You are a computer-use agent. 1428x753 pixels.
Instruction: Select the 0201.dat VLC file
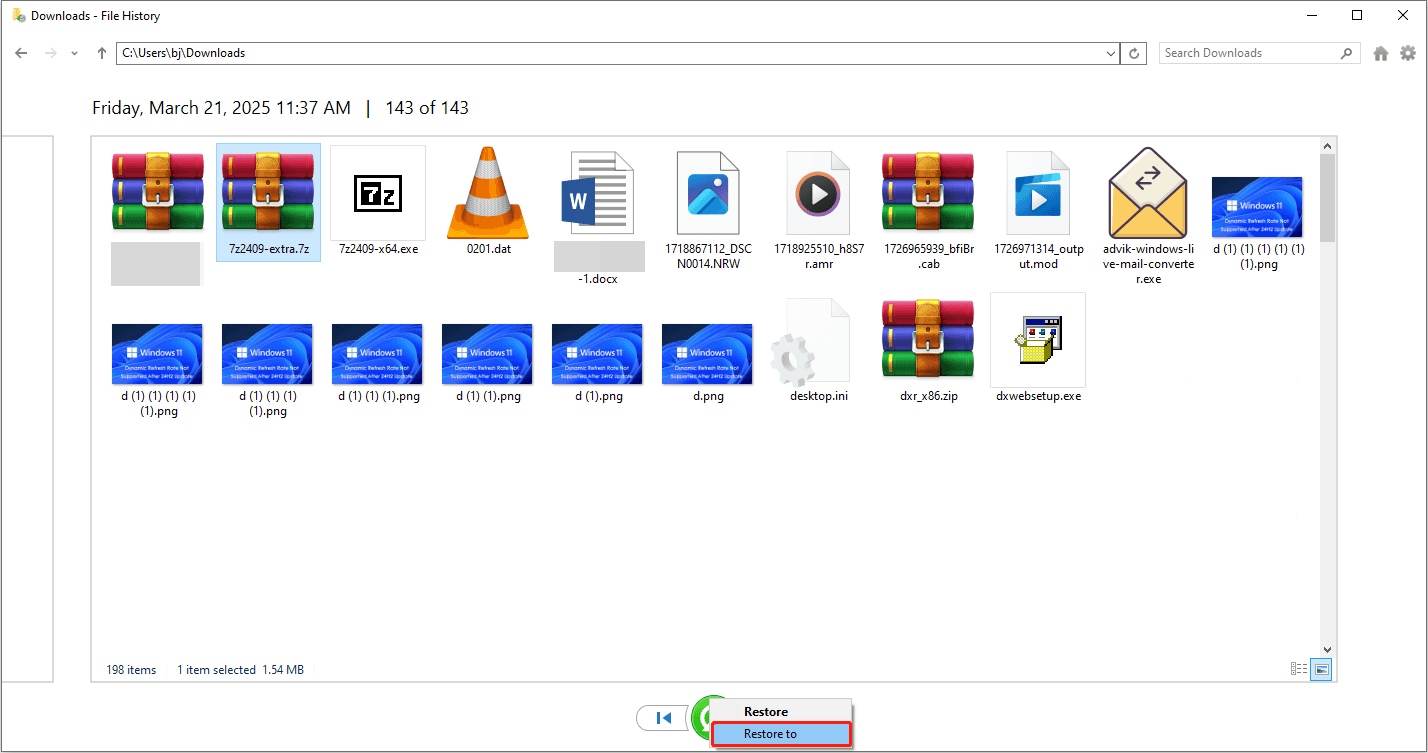(487, 193)
